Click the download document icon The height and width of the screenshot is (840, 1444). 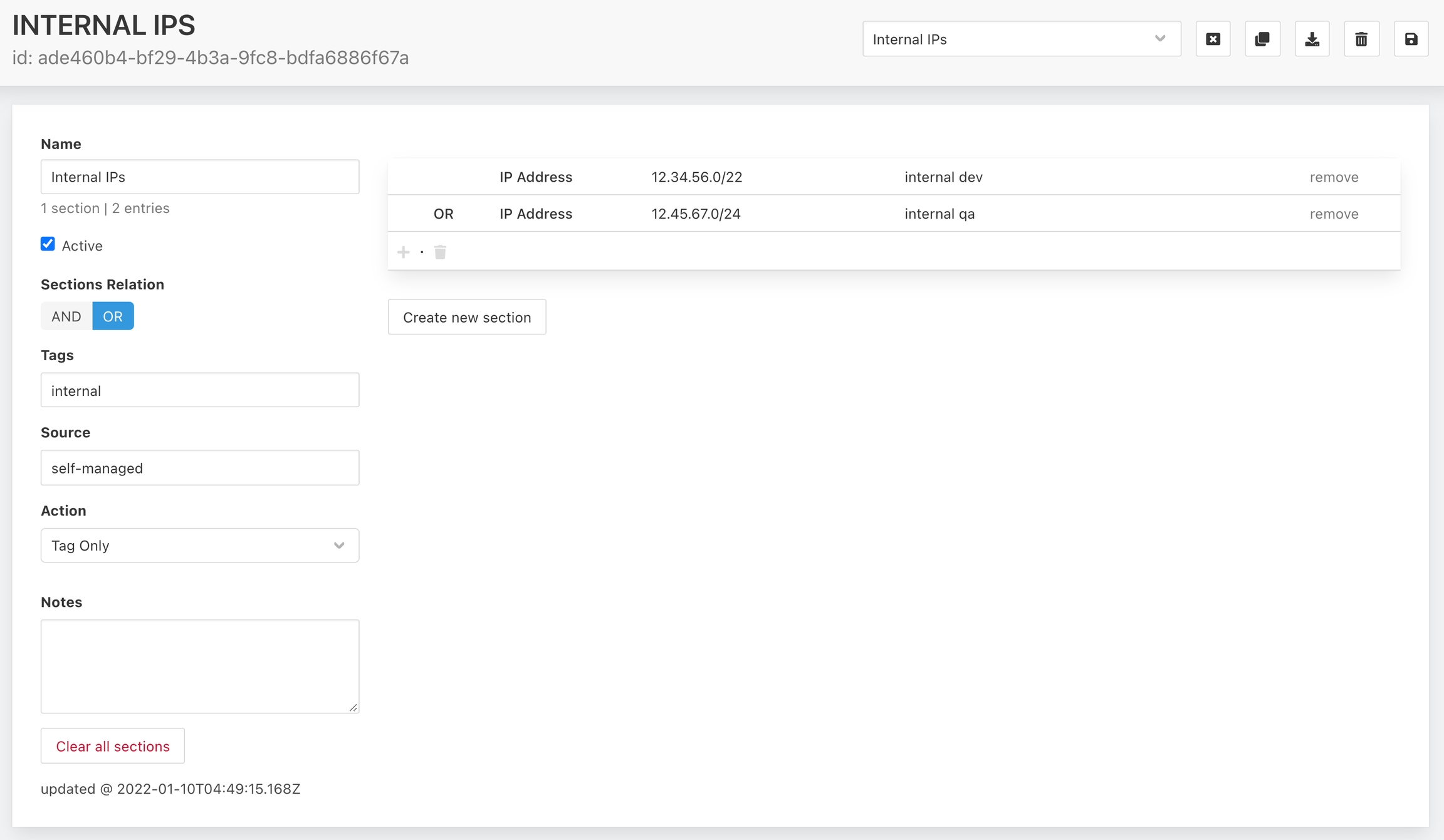pos(1312,39)
